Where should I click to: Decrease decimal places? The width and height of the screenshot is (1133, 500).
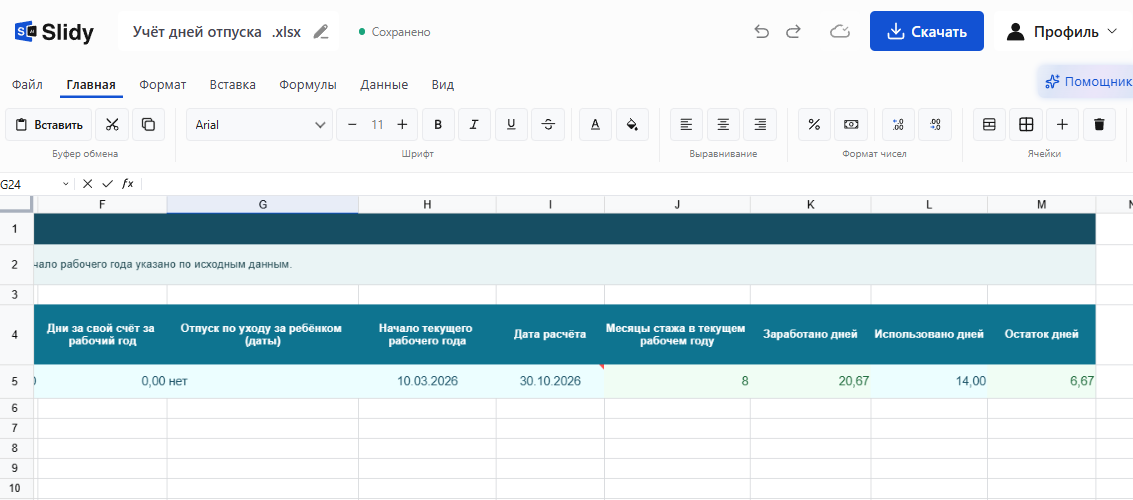pos(935,124)
